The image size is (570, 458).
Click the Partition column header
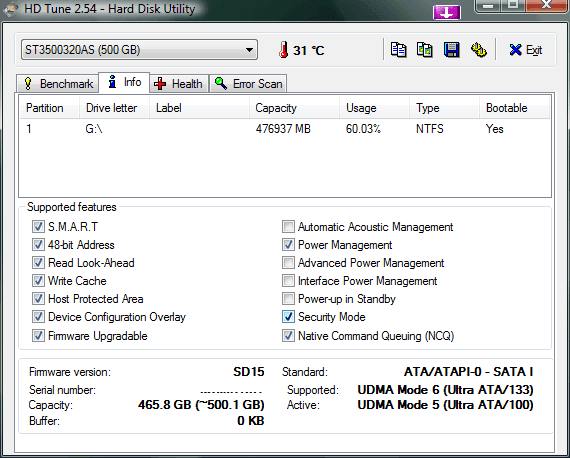[49, 108]
